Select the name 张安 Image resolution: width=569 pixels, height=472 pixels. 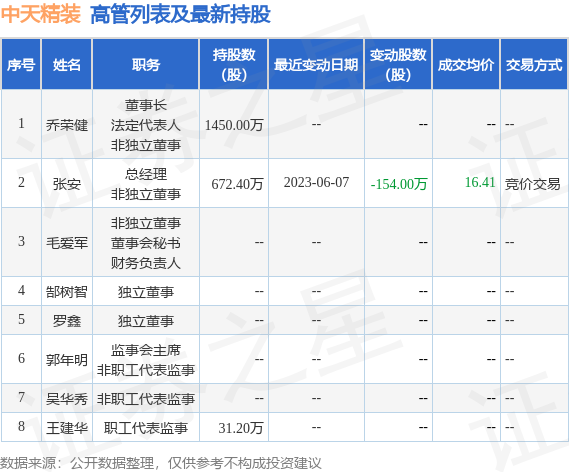click(x=67, y=184)
